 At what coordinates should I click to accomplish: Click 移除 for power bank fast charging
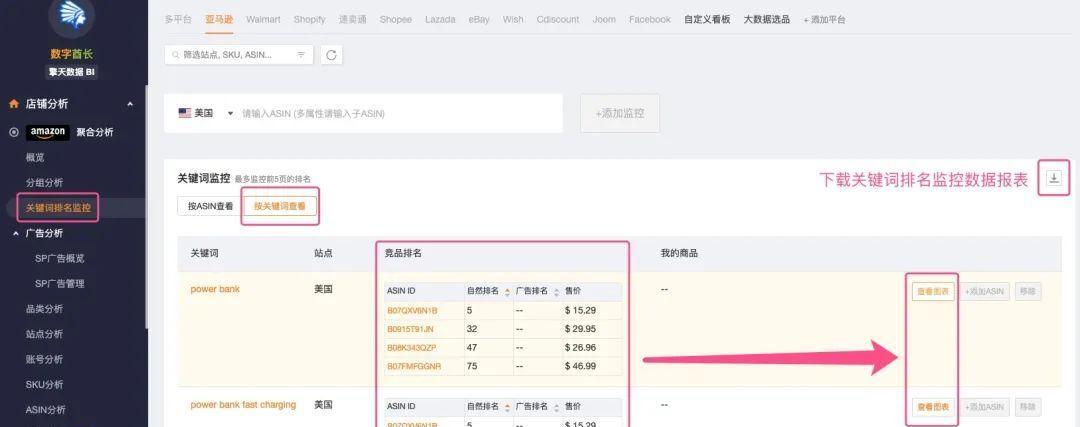1028,407
